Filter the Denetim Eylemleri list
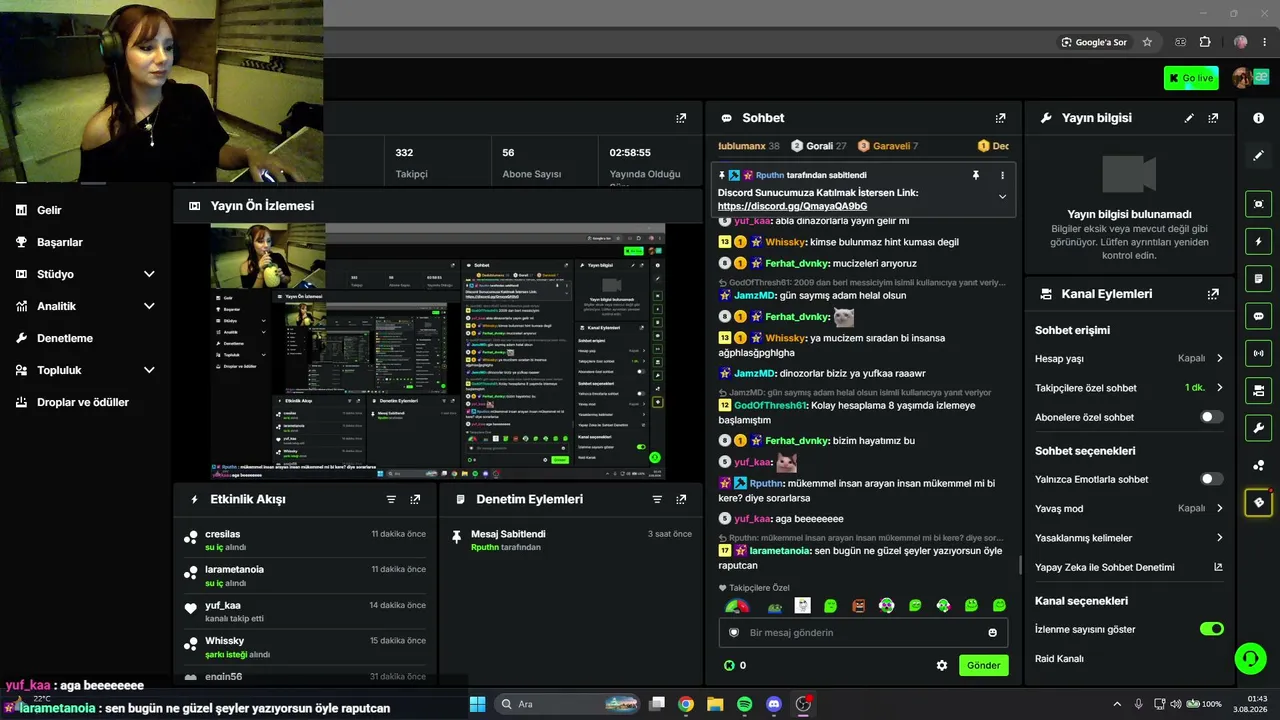 tap(657, 499)
